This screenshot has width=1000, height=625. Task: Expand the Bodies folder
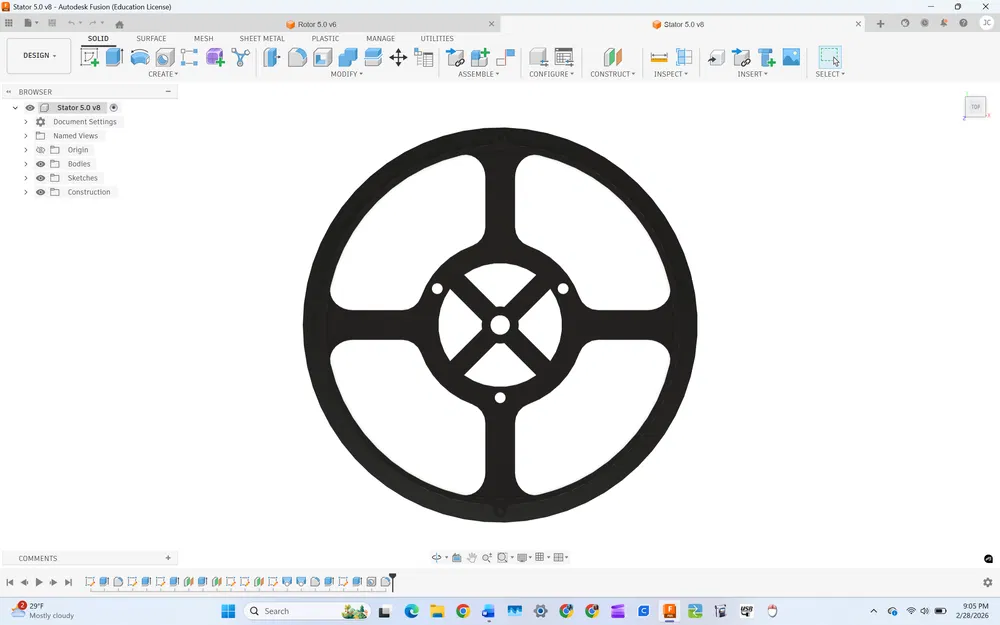click(26, 164)
